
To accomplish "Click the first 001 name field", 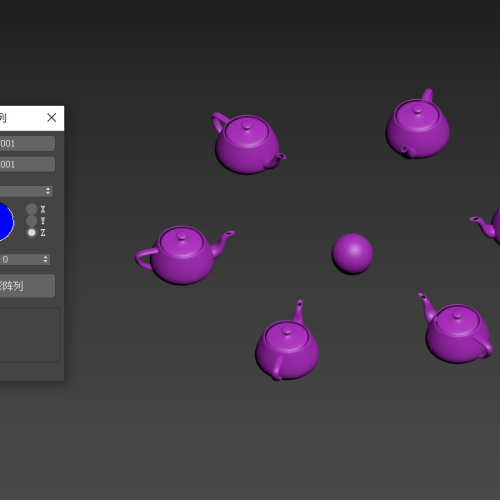I will click(27, 143).
